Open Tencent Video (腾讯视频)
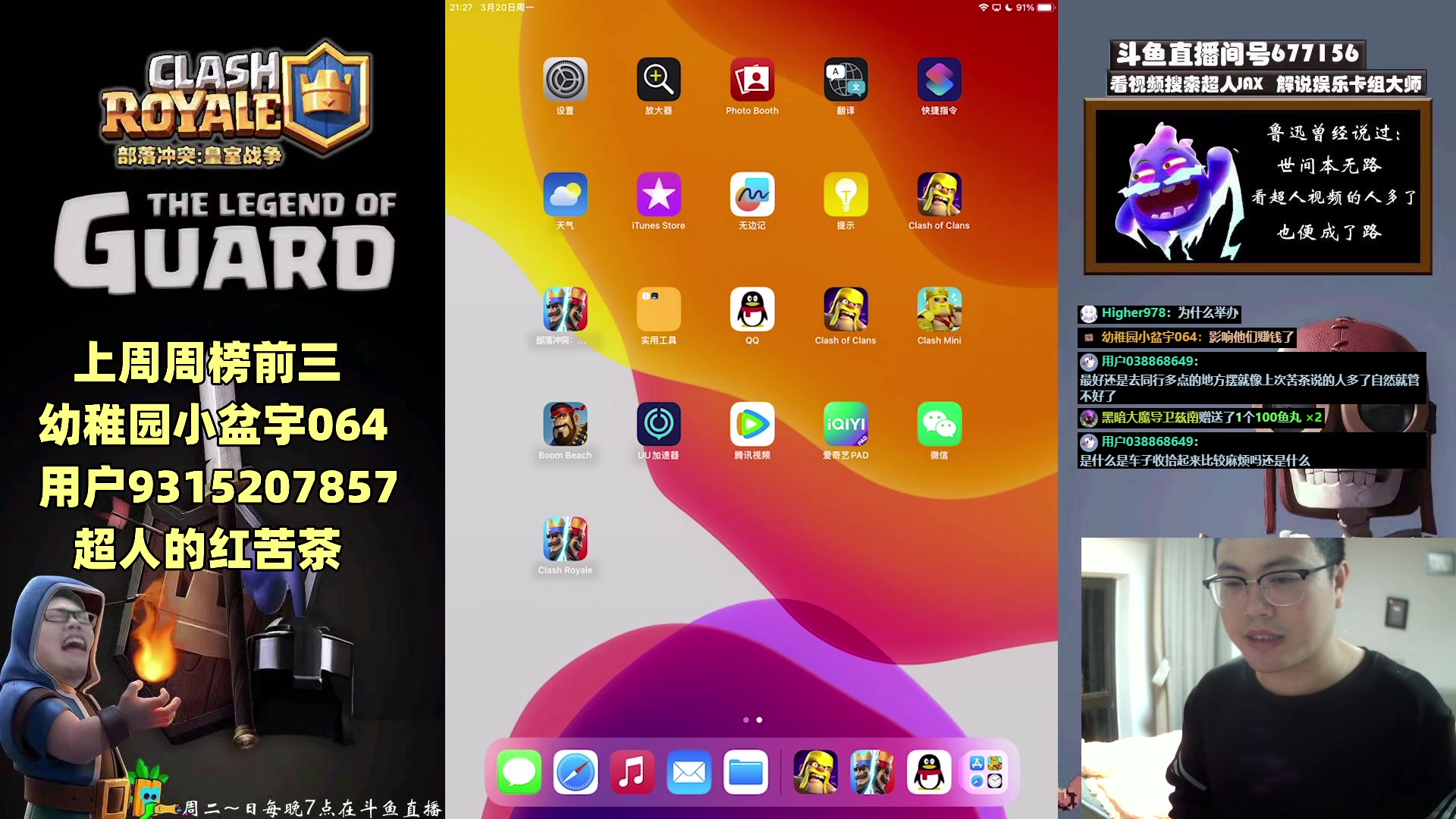Image resolution: width=1456 pixels, height=819 pixels. [752, 424]
